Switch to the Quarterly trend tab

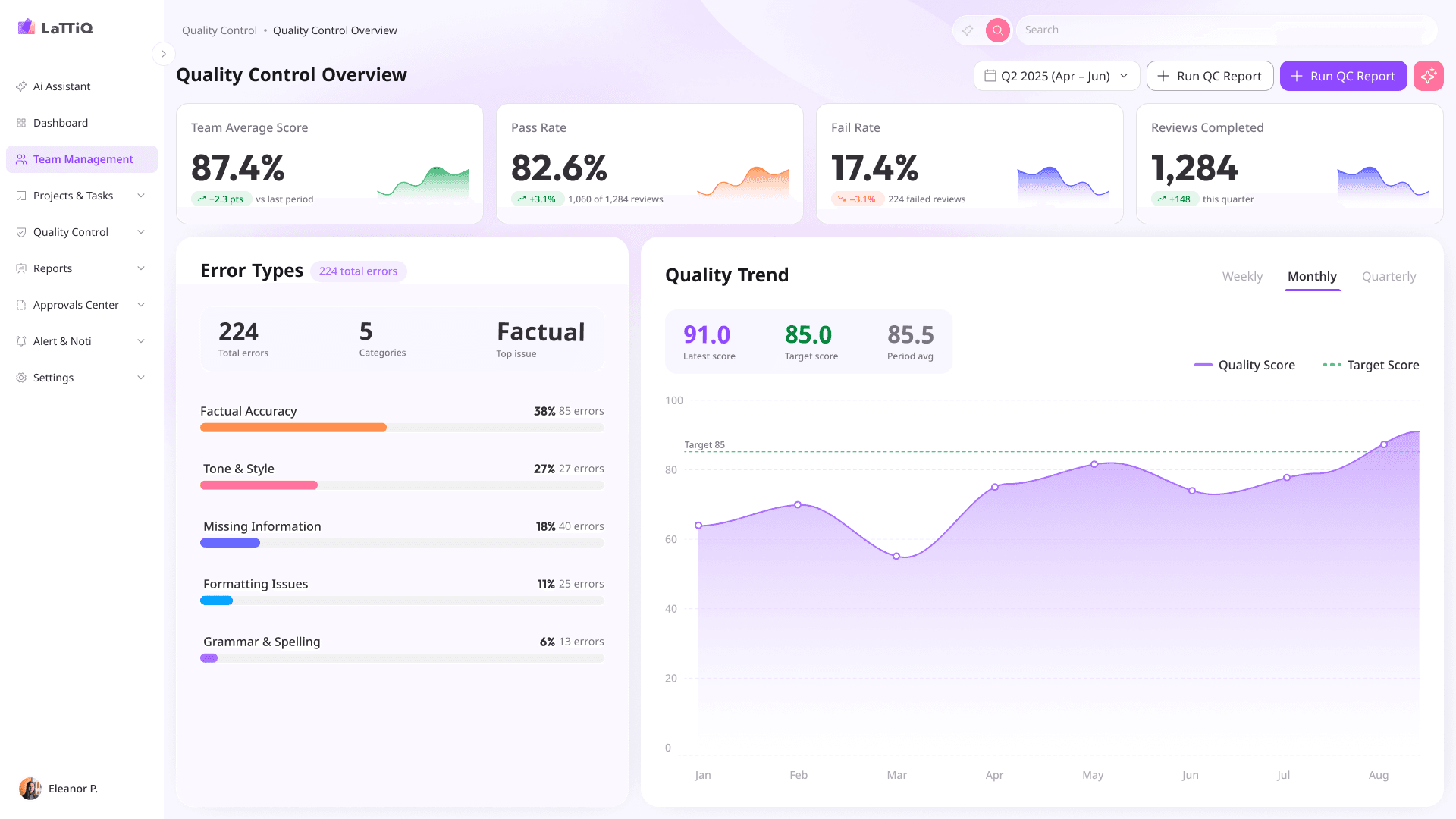click(x=1389, y=277)
